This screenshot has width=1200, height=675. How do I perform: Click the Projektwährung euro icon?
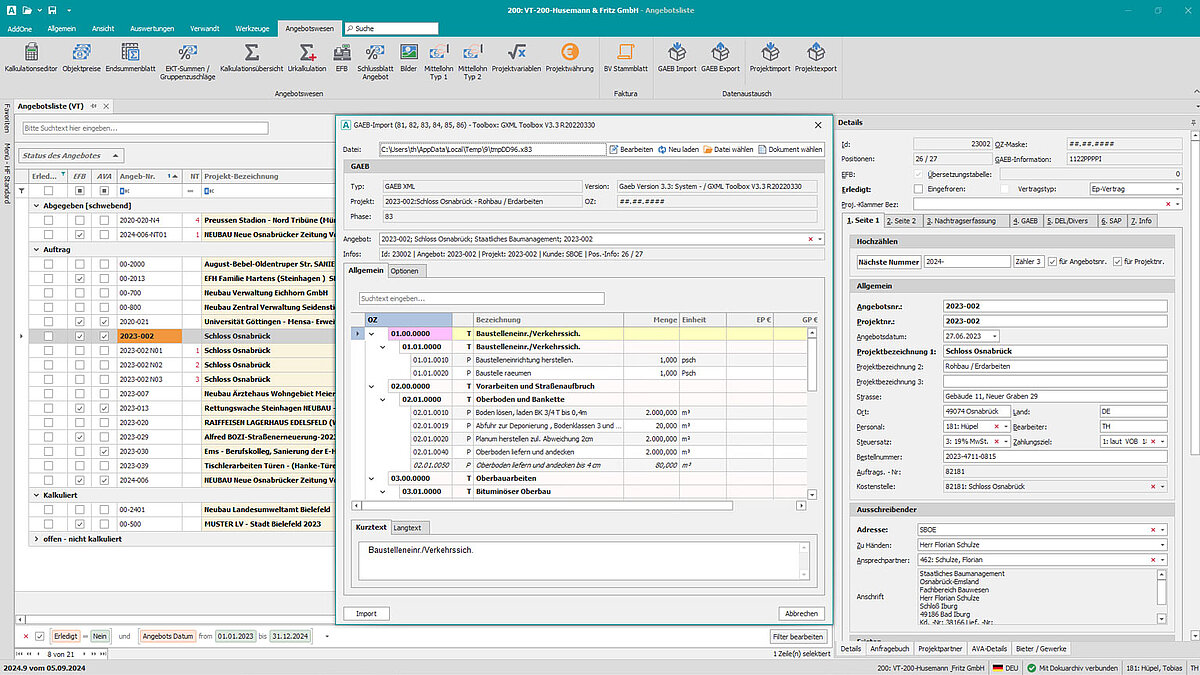tap(570, 52)
